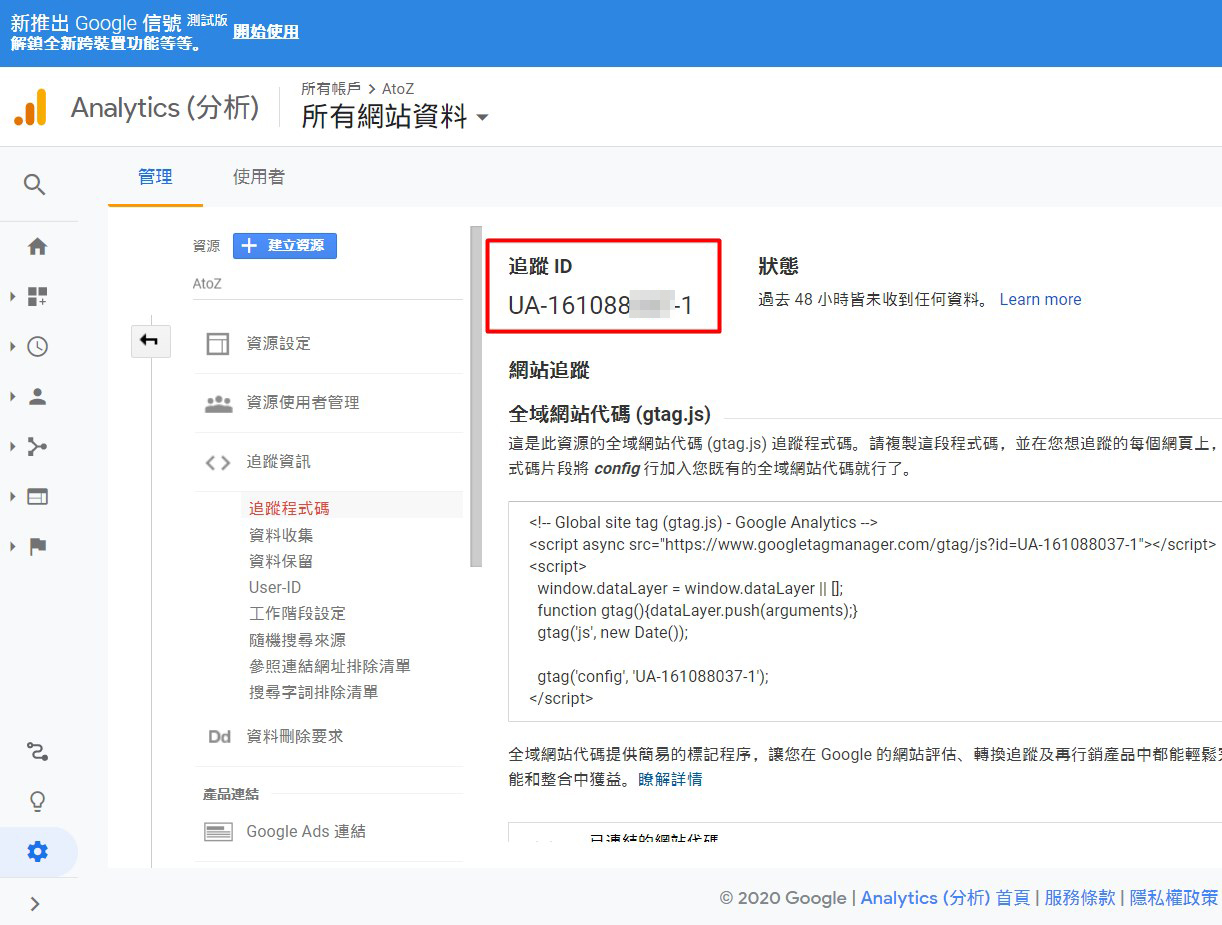Click the search magnifier icon in sidebar

point(35,185)
